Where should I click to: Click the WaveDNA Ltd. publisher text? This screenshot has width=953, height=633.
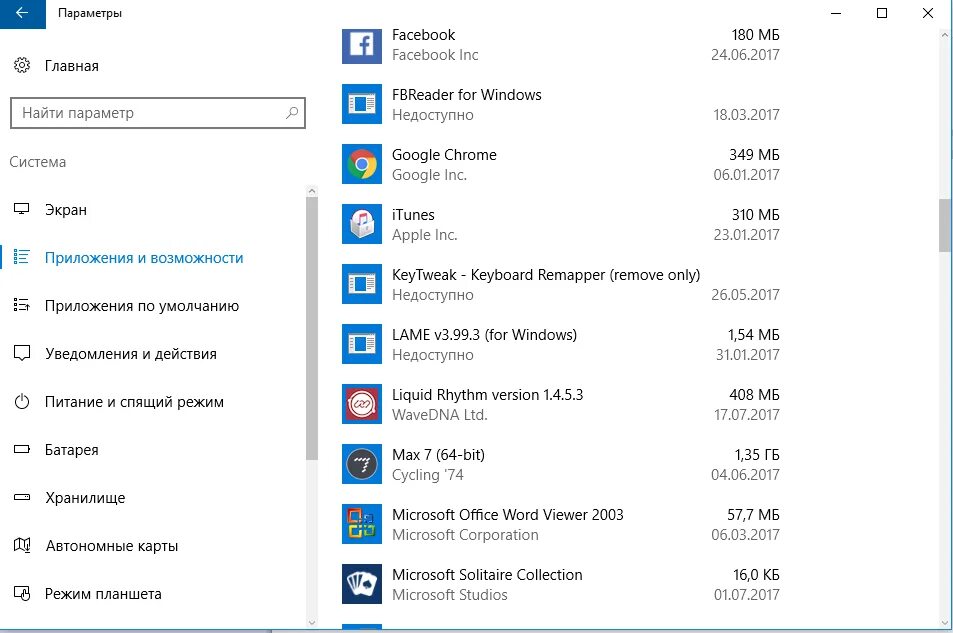439,415
